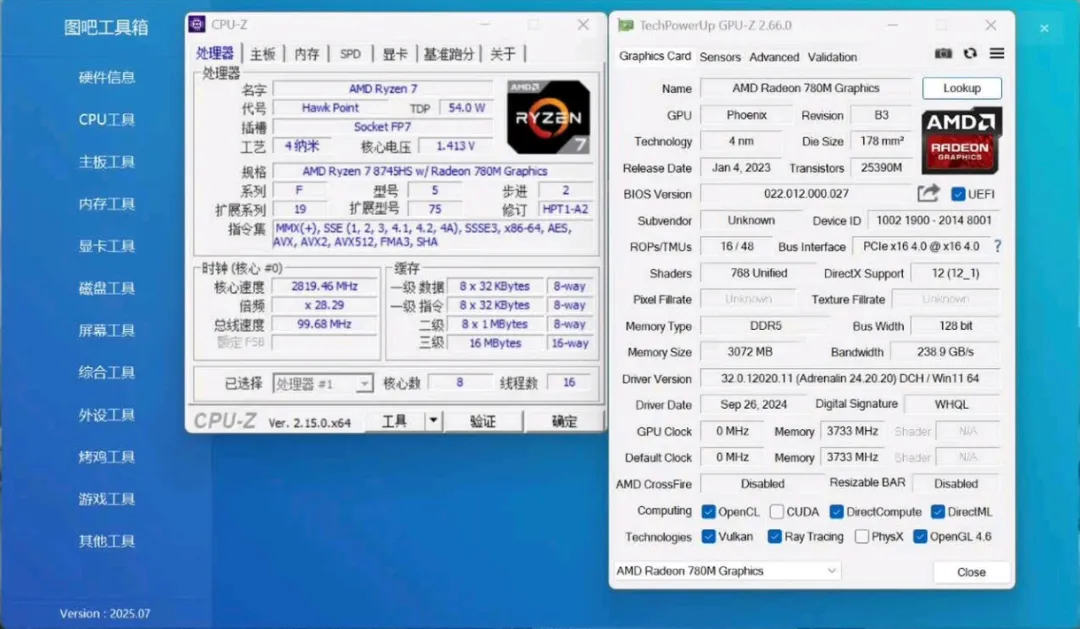Click the Lookup button in GPU-Z
The image size is (1080, 629).
(962, 88)
